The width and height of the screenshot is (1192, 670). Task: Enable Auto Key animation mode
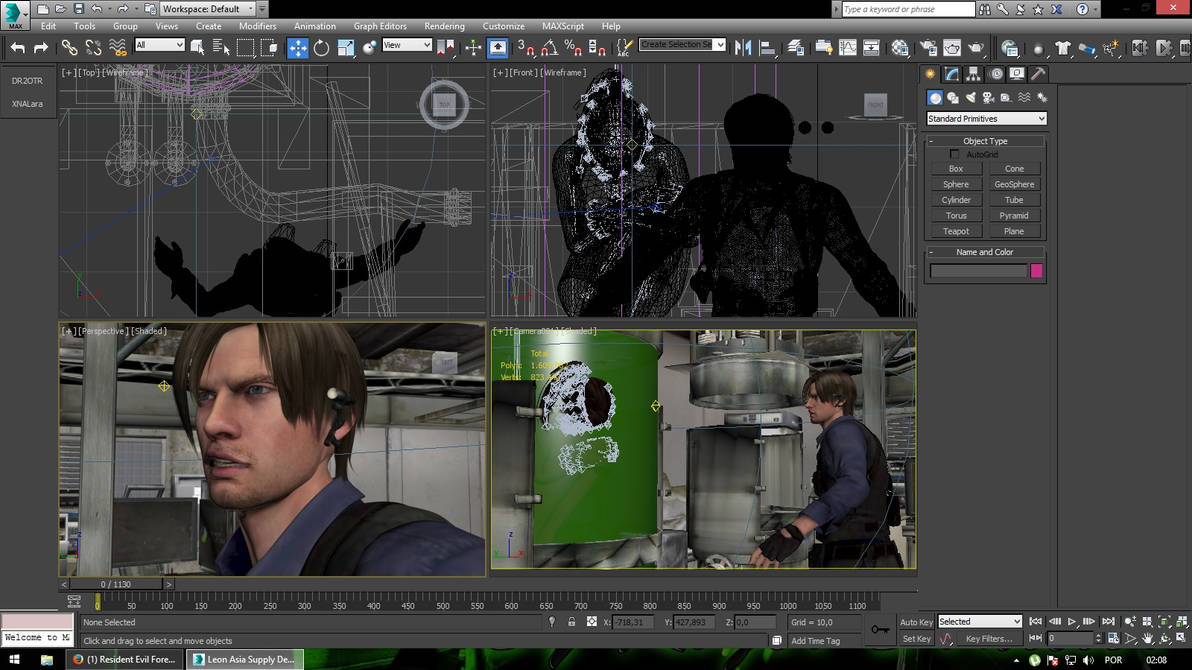916,622
